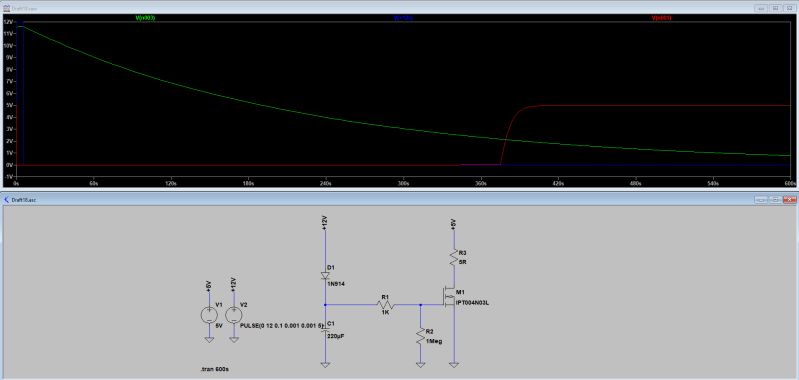Viewport: 799px width, 380px height.
Task: Click the wire junction between D1 and C1
Action: tap(326, 305)
